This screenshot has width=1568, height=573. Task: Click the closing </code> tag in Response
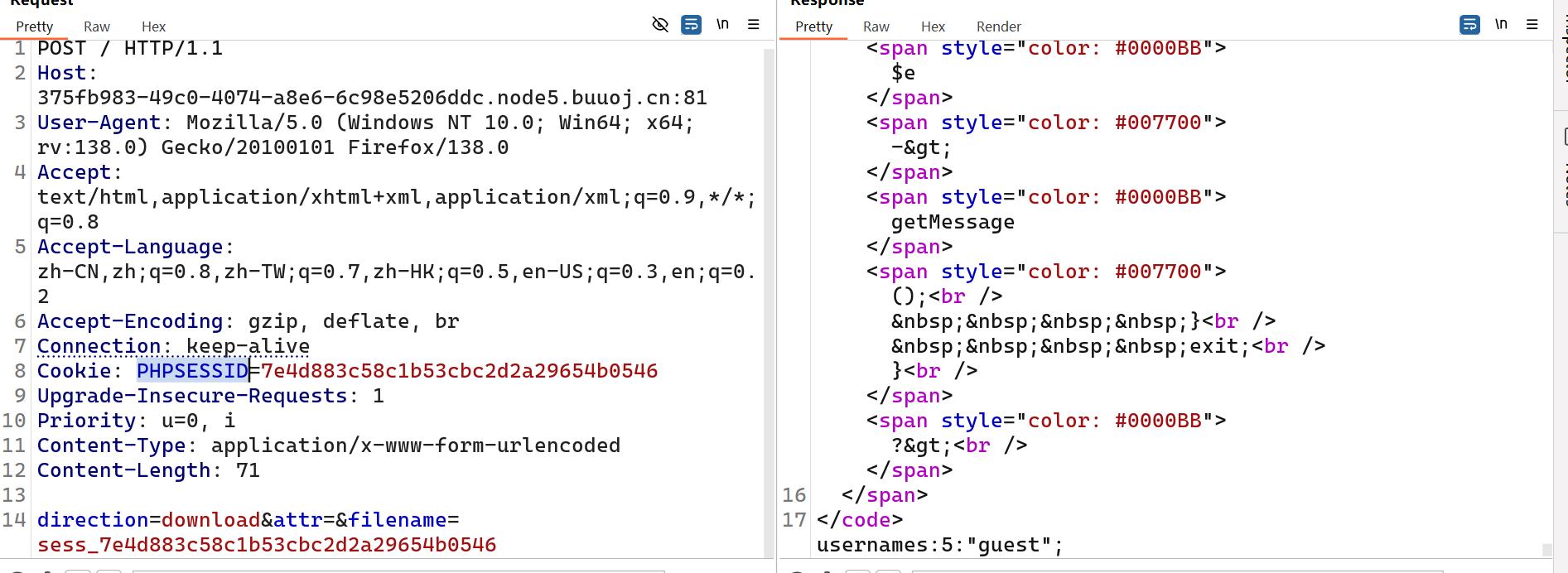point(860,520)
